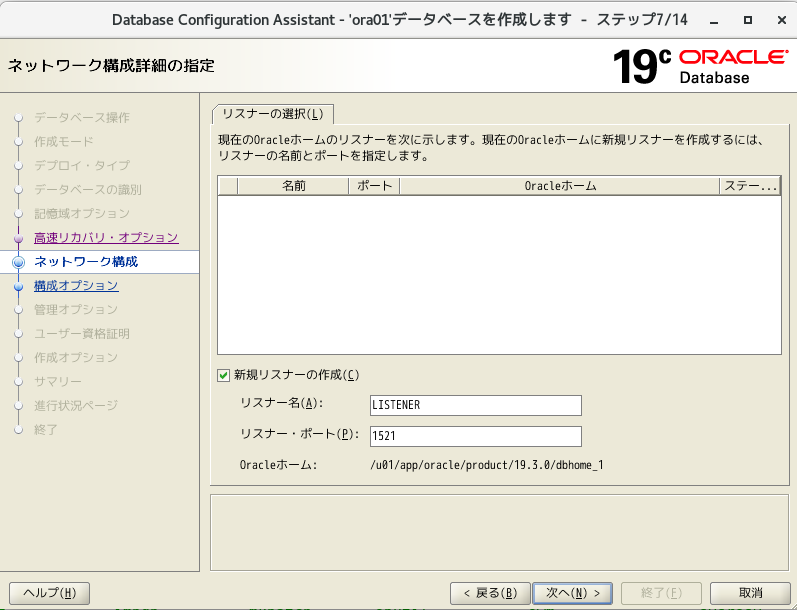Click the 終了 step label in sidebar

[x=46, y=430]
